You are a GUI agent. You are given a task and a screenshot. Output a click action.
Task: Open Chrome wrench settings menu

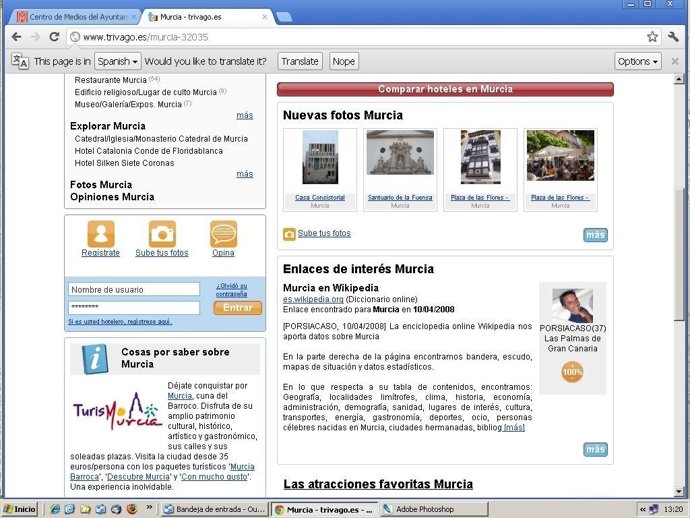click(673, 37)
